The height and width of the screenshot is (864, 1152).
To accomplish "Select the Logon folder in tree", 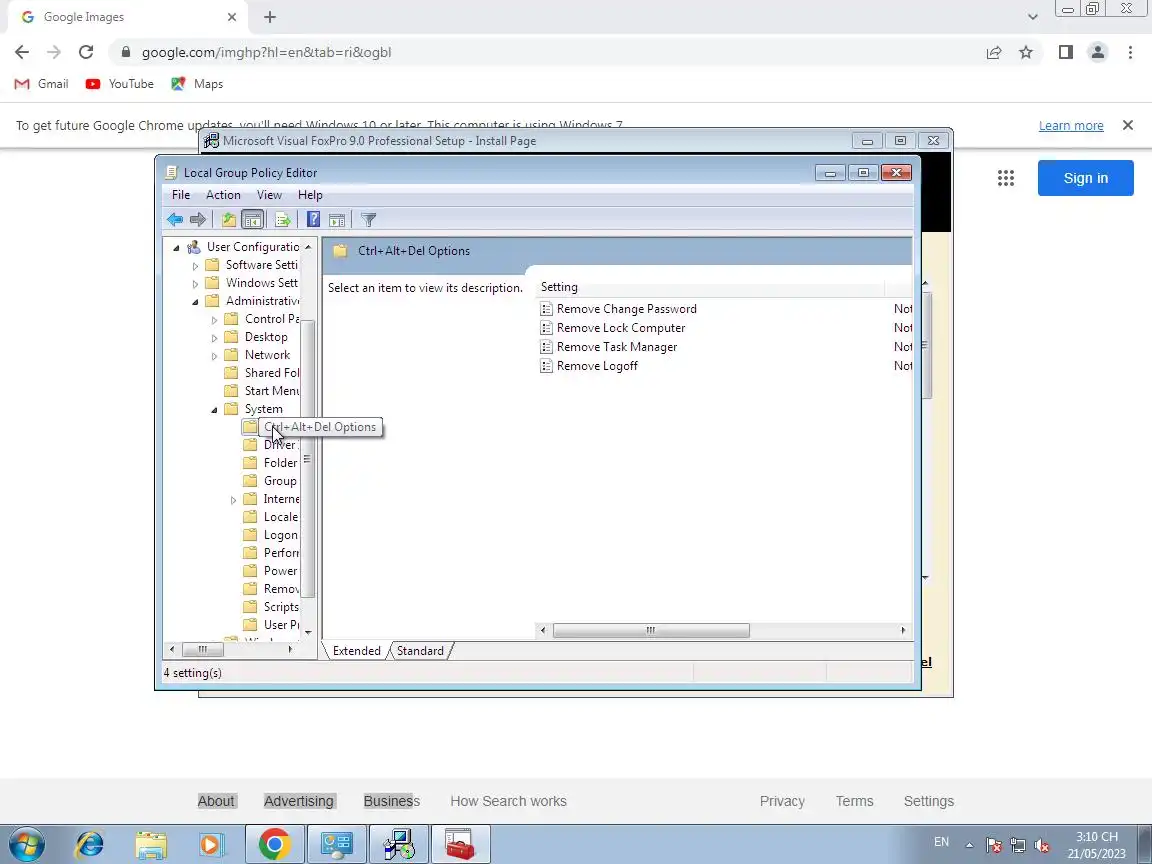I will point(271,536).
